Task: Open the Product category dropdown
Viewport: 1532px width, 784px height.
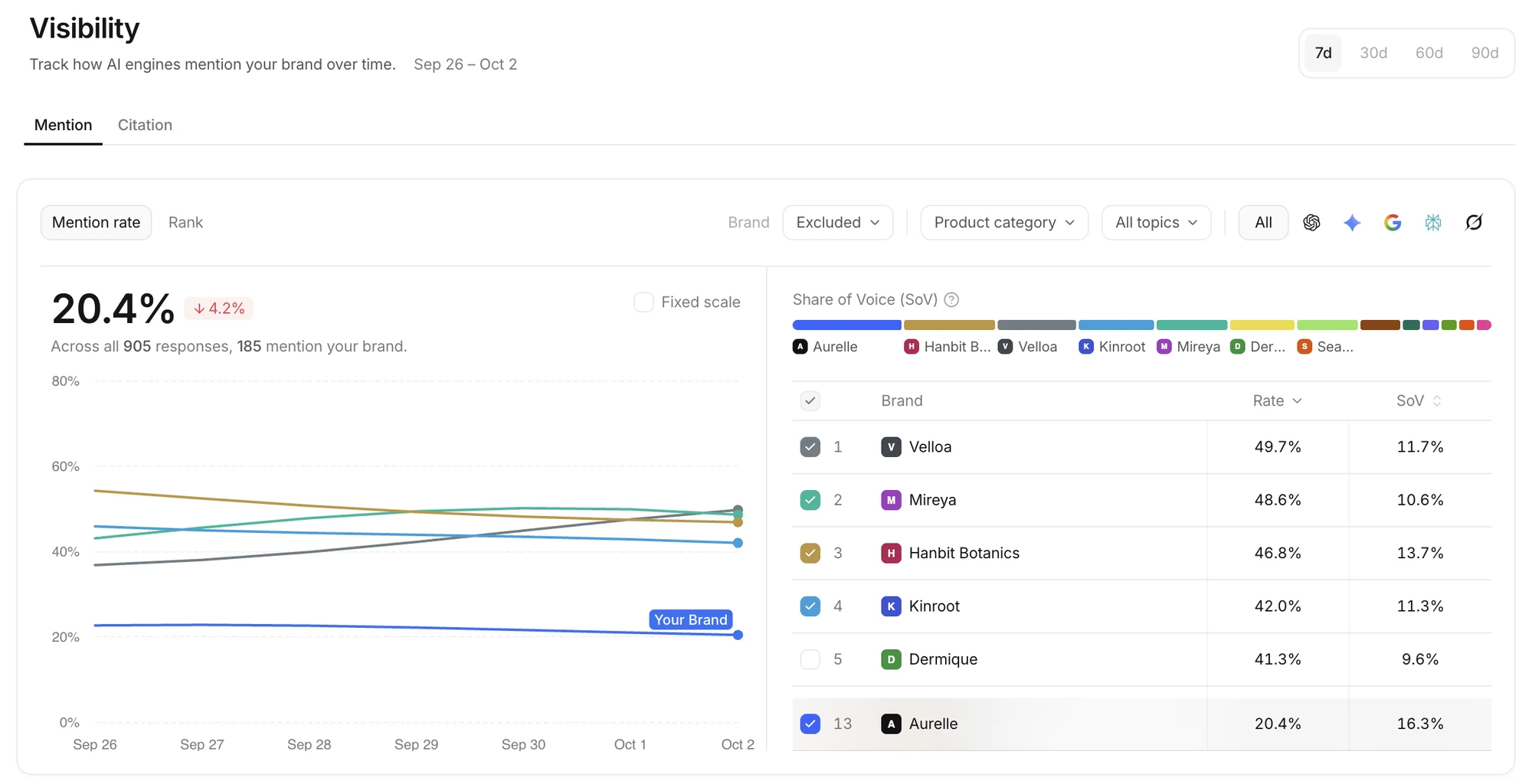Action: tap(1004, 223)
